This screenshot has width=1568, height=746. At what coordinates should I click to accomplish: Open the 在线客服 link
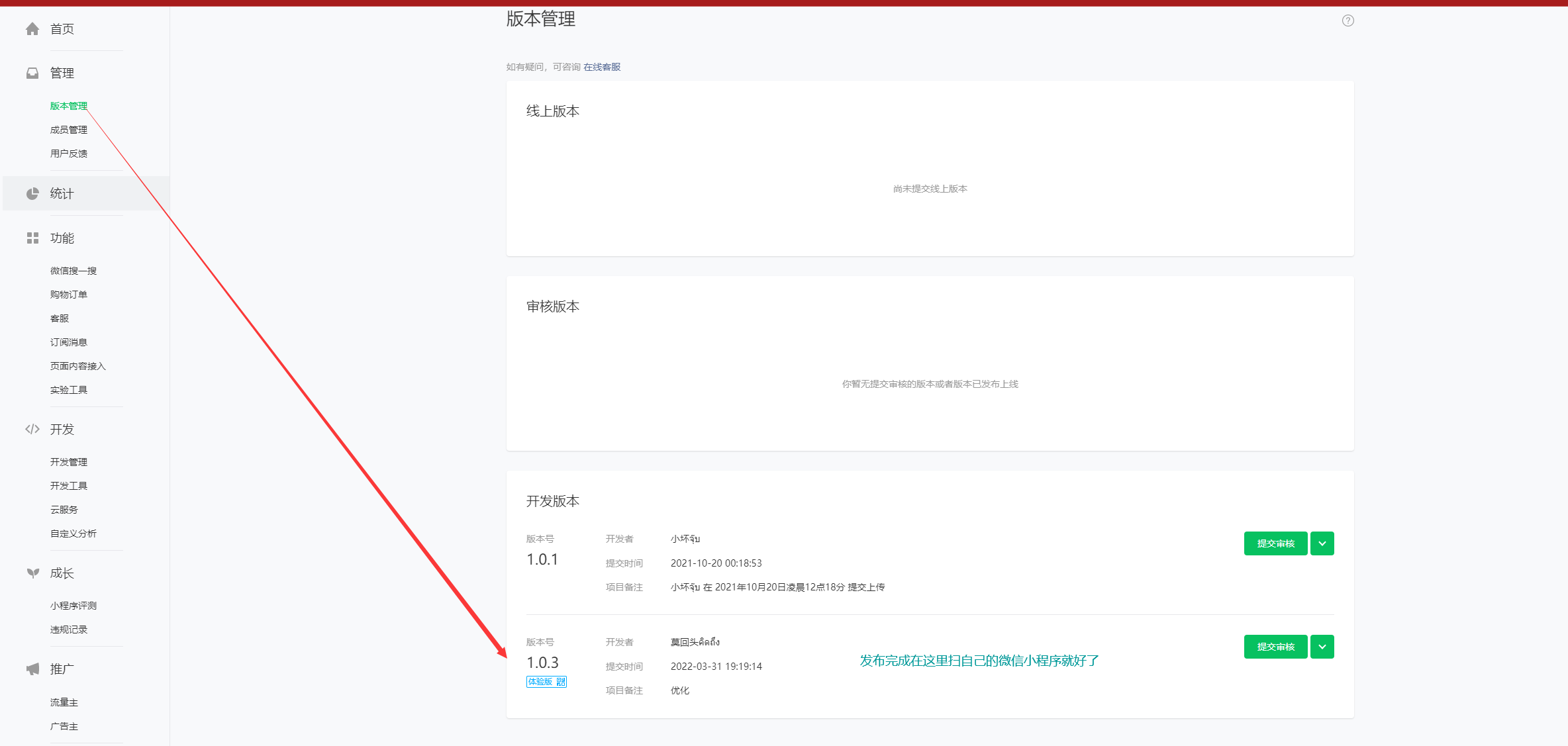click(602, 67)
